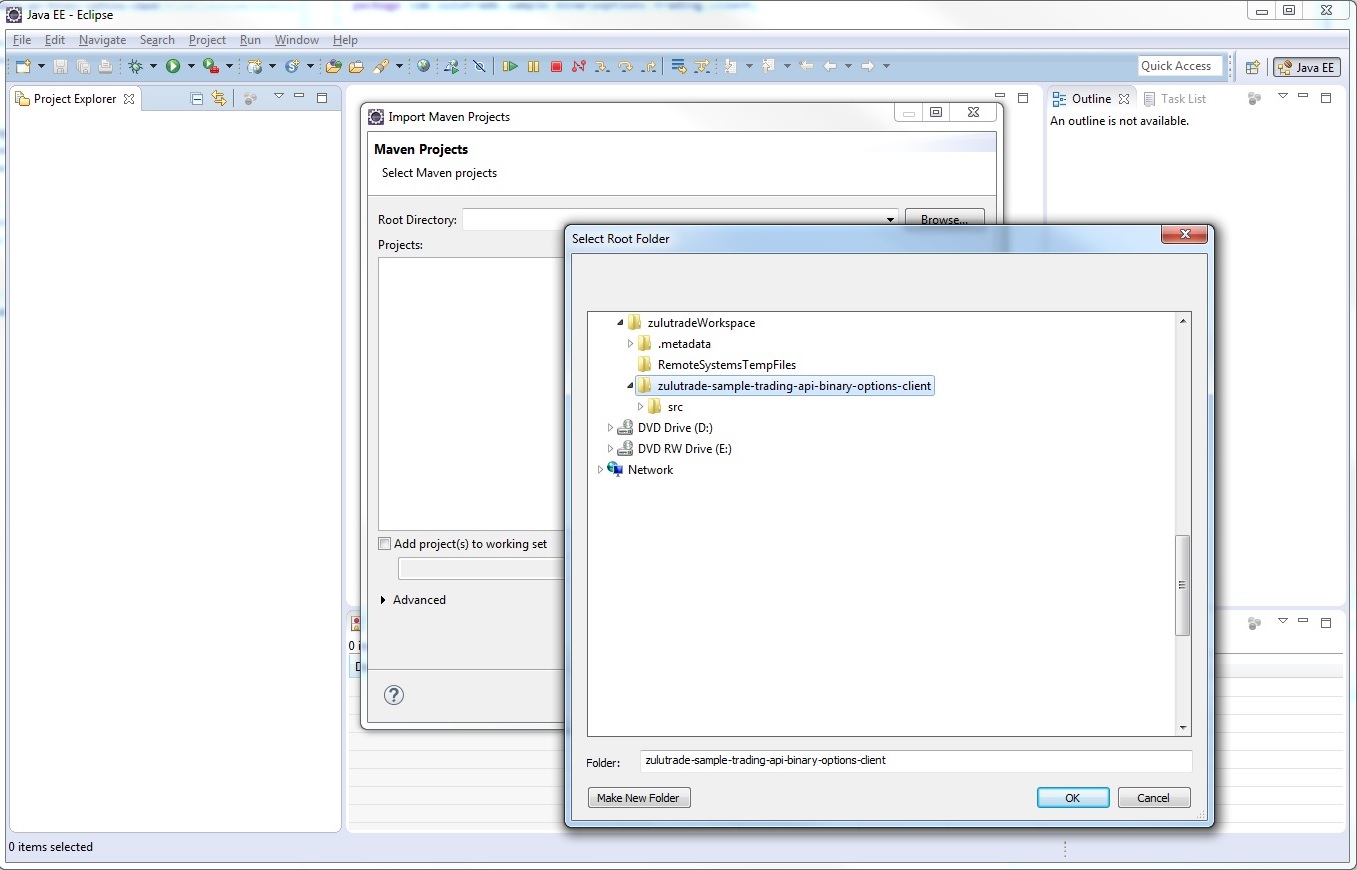Viewport: 1357px width, 870px height.
Task: Enable Add project(s) to working set
Action: pyautogui.click(x=385, y=544)
